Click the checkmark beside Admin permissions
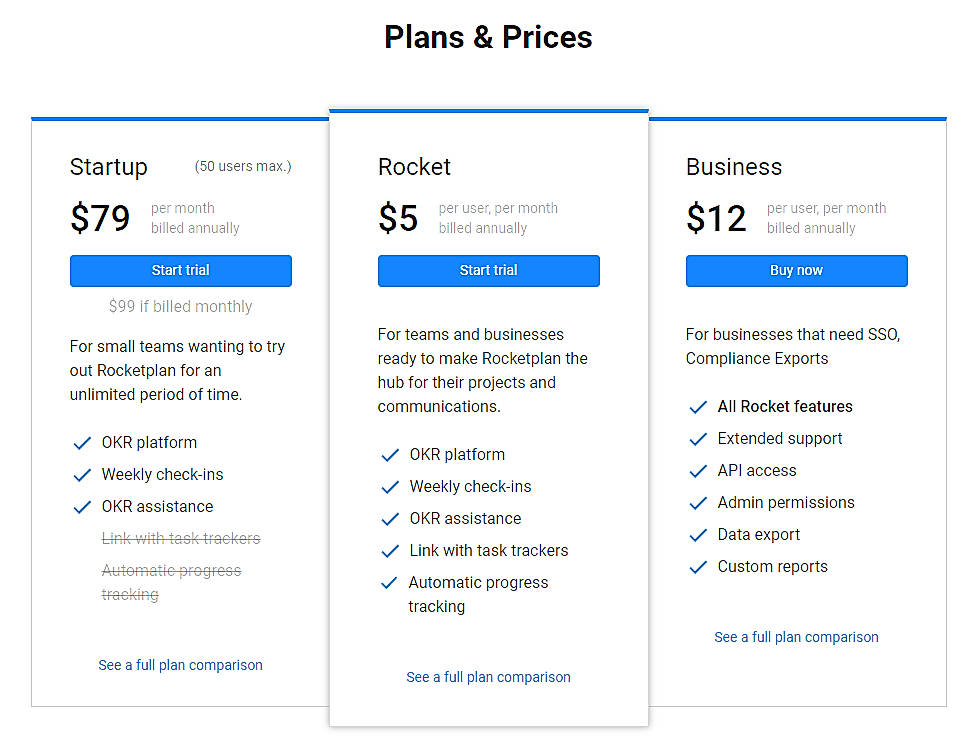This screenshot has width=972, height=751. (x=698, y=502)
